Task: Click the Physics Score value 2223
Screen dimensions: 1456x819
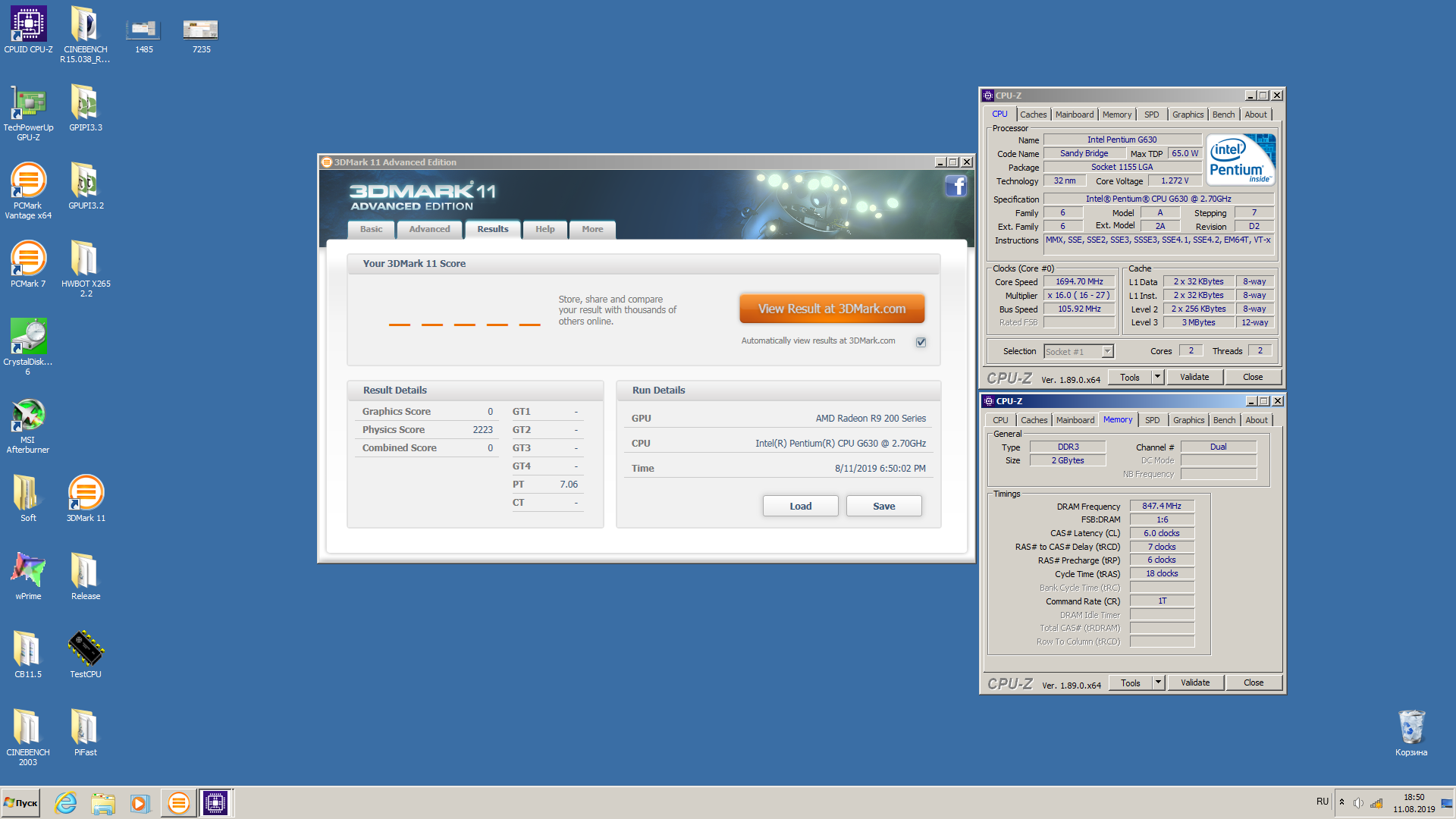Action: pyautogui.click(x=482, y=430)
